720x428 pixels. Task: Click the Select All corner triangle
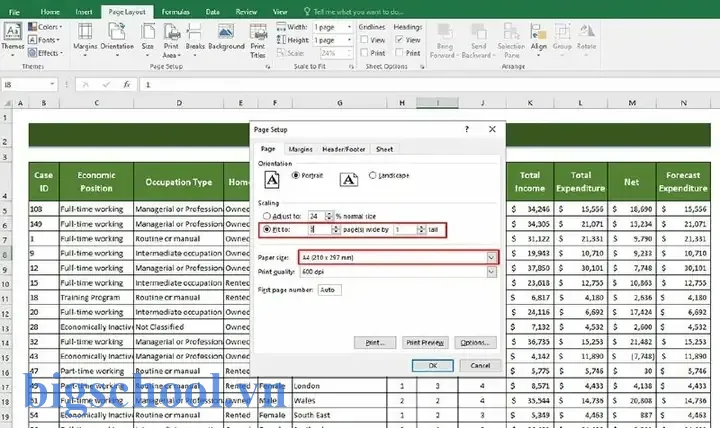point(7,103)
